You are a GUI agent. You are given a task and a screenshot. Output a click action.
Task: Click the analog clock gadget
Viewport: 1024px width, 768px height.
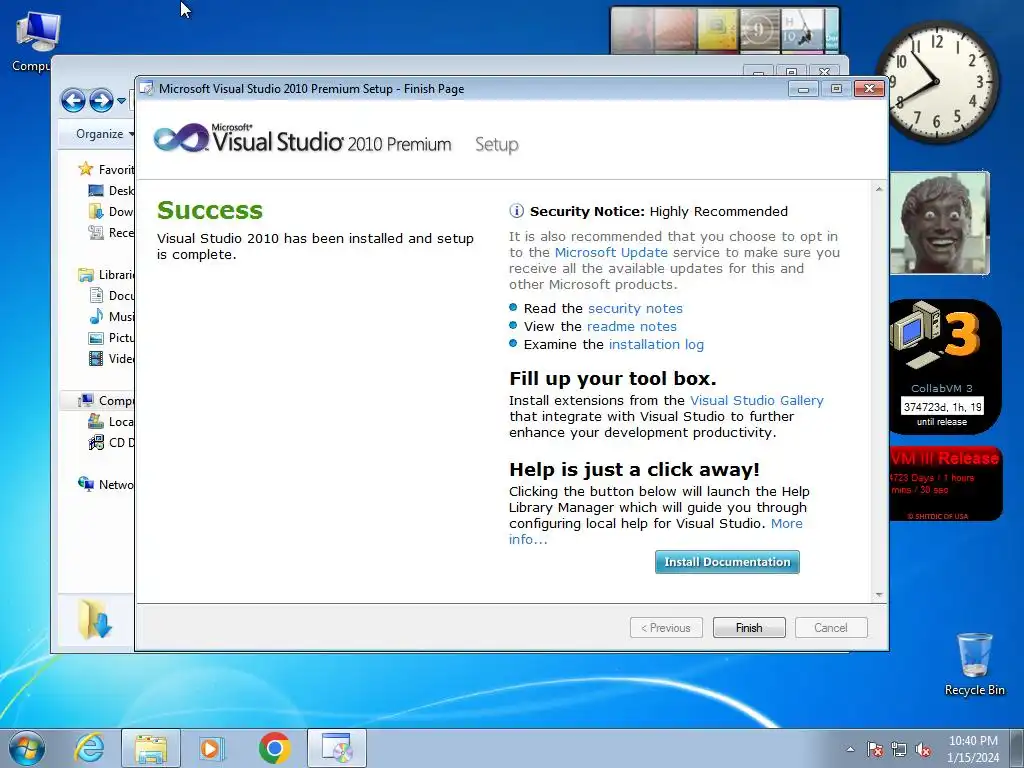click(936, 82)
